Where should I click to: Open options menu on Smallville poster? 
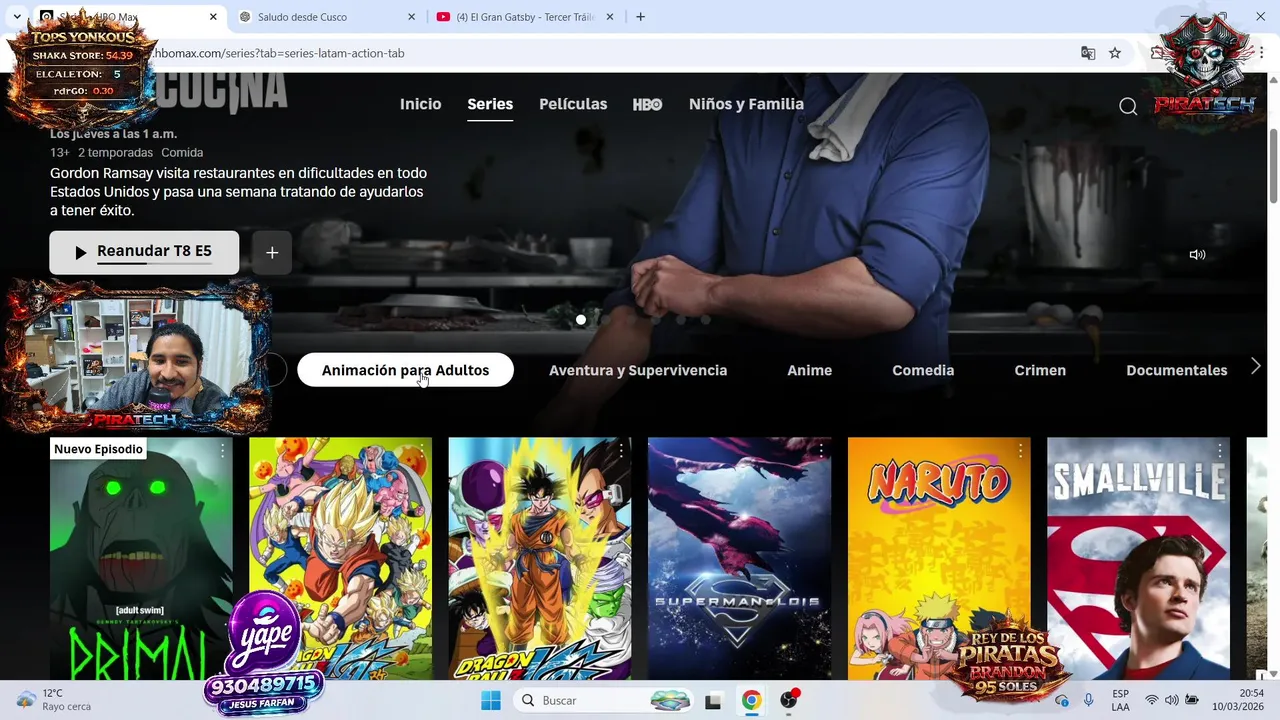pos(1219,452)
